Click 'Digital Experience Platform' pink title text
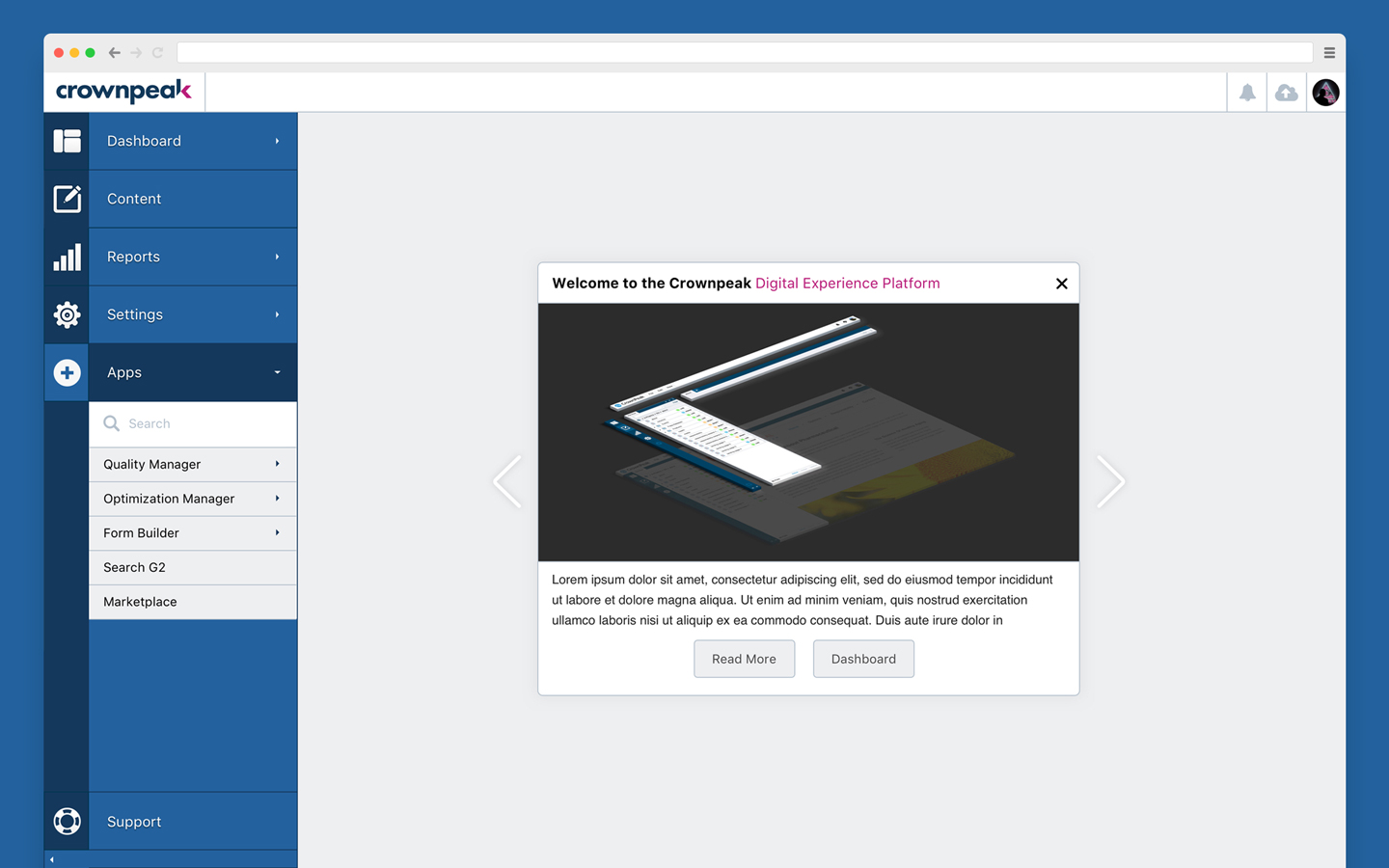1389x868 pixels. (847, 284)
